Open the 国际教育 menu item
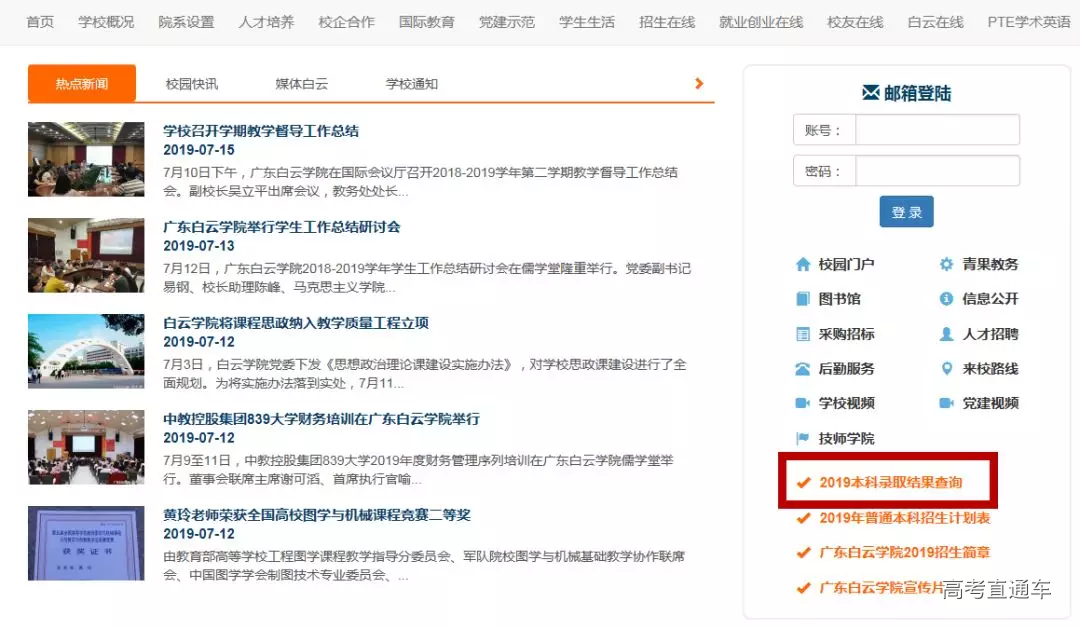 tap(426, 20)
